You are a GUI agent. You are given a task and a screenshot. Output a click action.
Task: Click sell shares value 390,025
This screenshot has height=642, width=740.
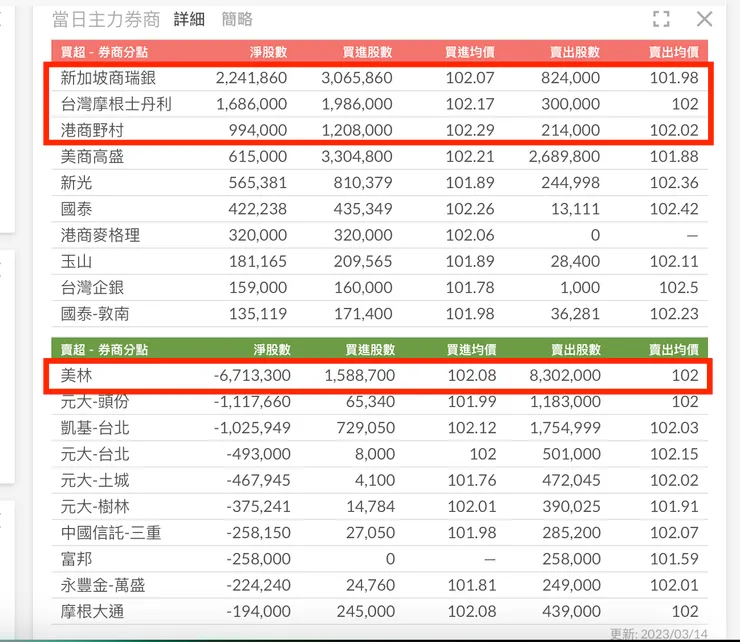tap(572, 507)
